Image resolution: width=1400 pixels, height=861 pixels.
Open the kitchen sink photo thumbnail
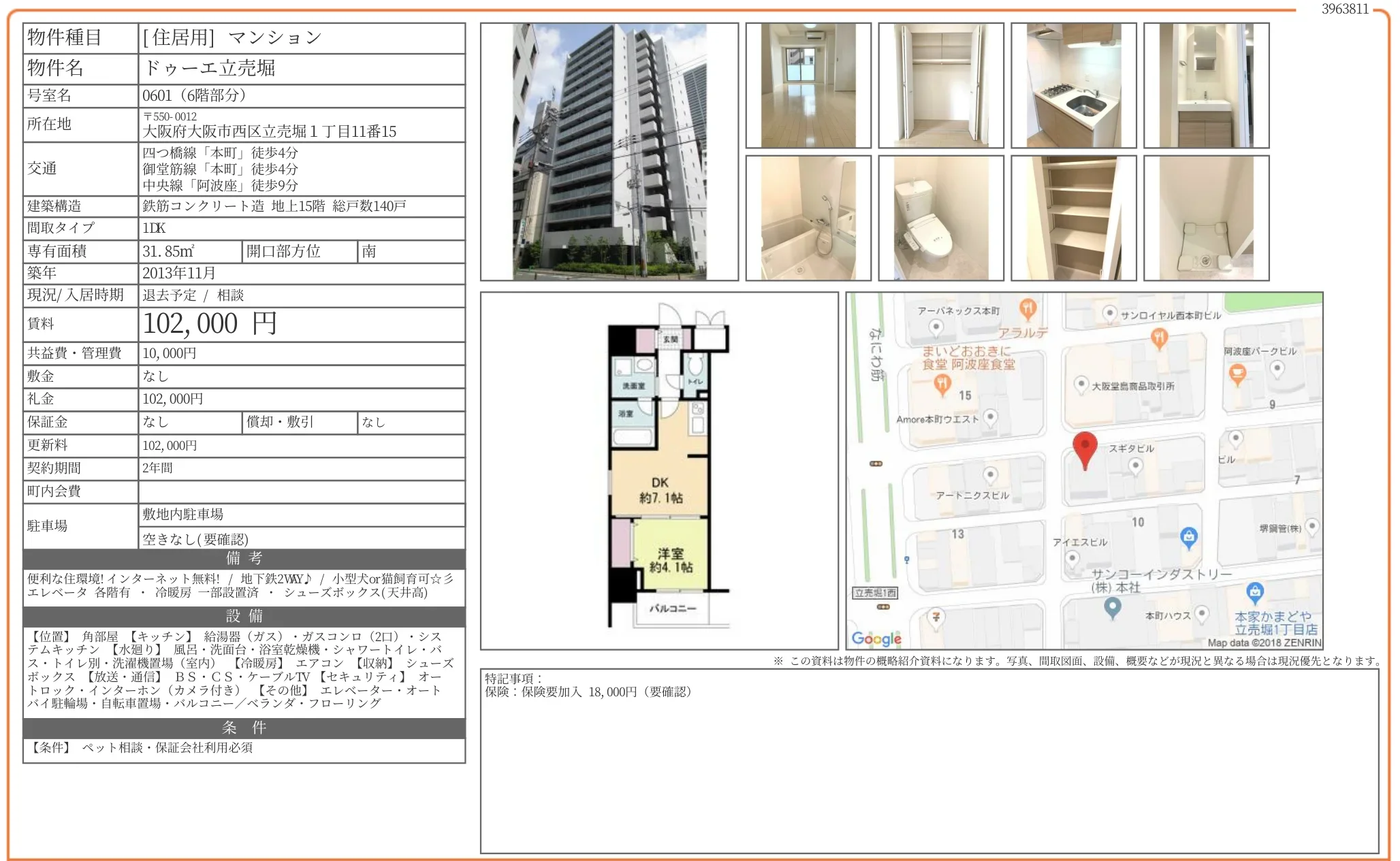click(1073, 86)
